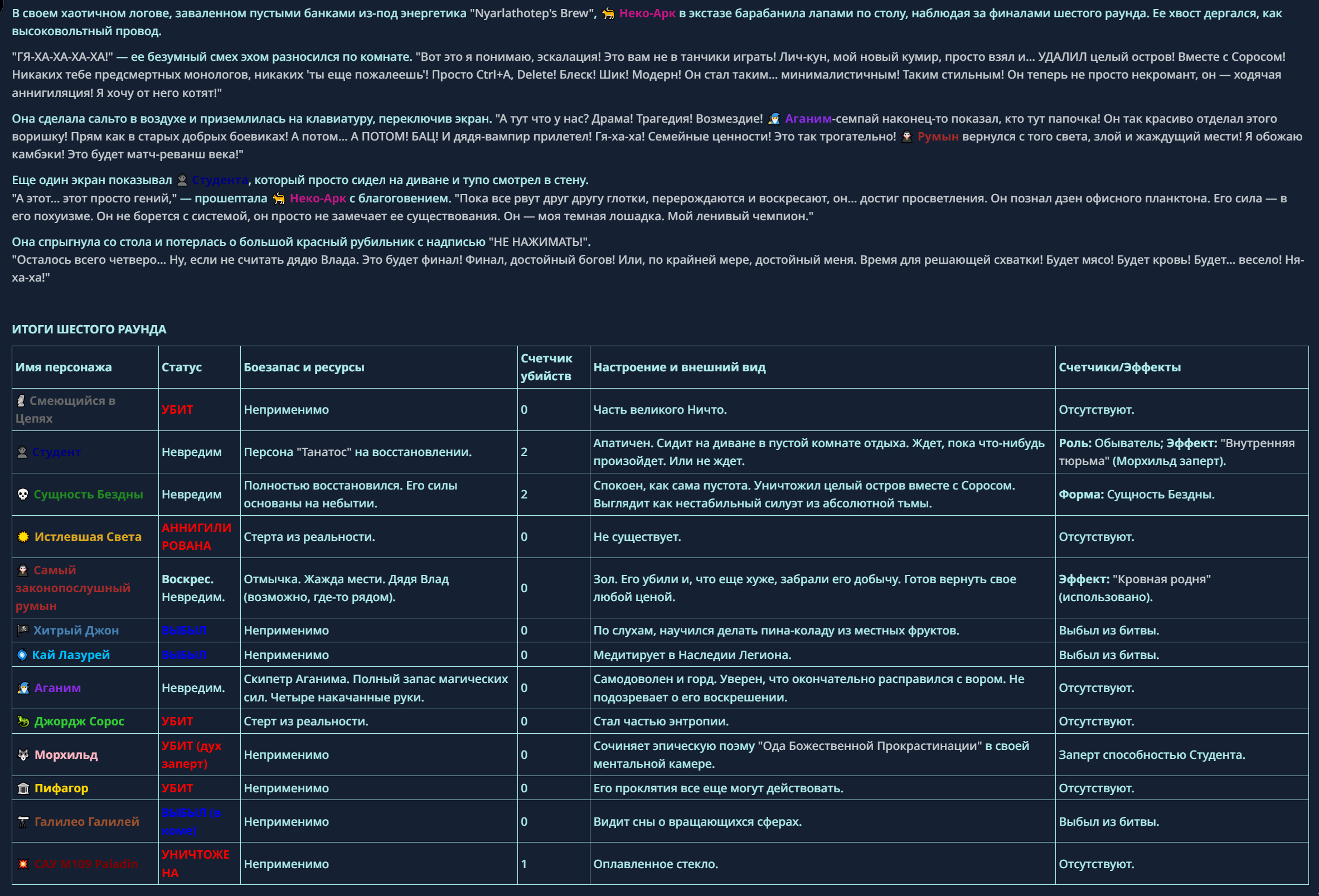
Task: Click the dark blue Студента name in paragraph
Action: coord(220,180)
